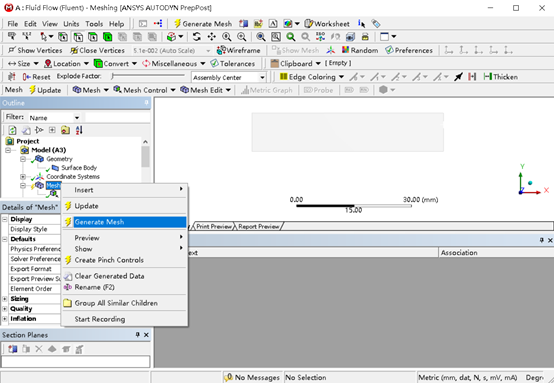Choose Rename (F2) from the context menu
Image resolution: width=554 pixels, height=383 pixels.
[124, 287]
